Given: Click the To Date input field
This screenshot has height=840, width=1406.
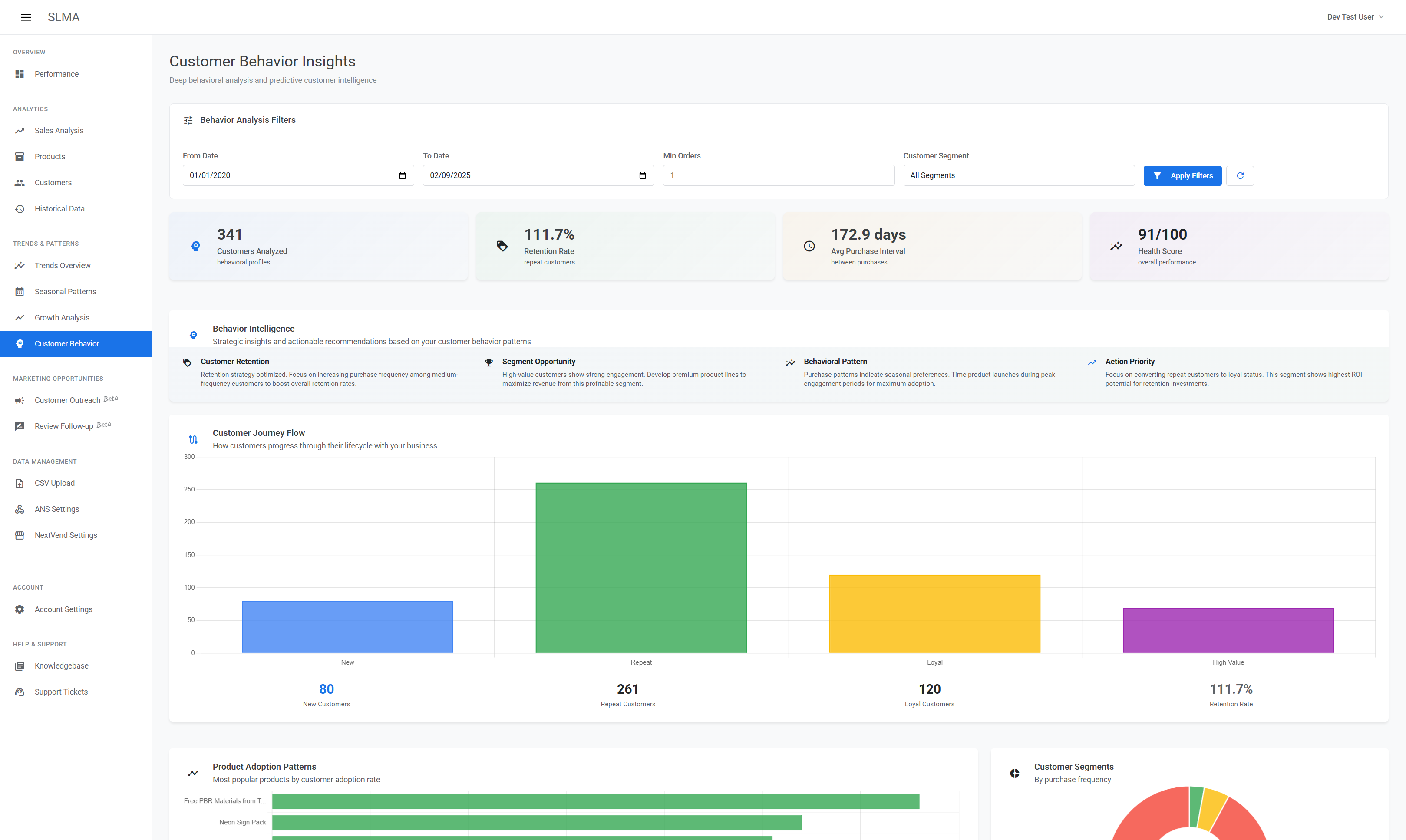Looking at the screenshot, I should (538, 175).
